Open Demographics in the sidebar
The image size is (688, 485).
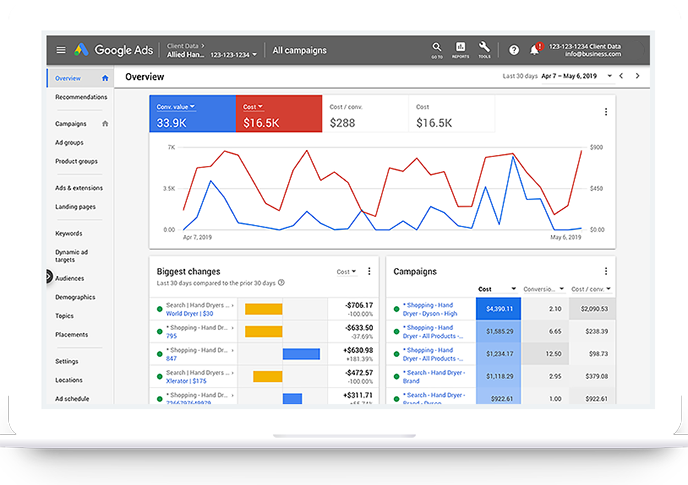tap(75, 297)
